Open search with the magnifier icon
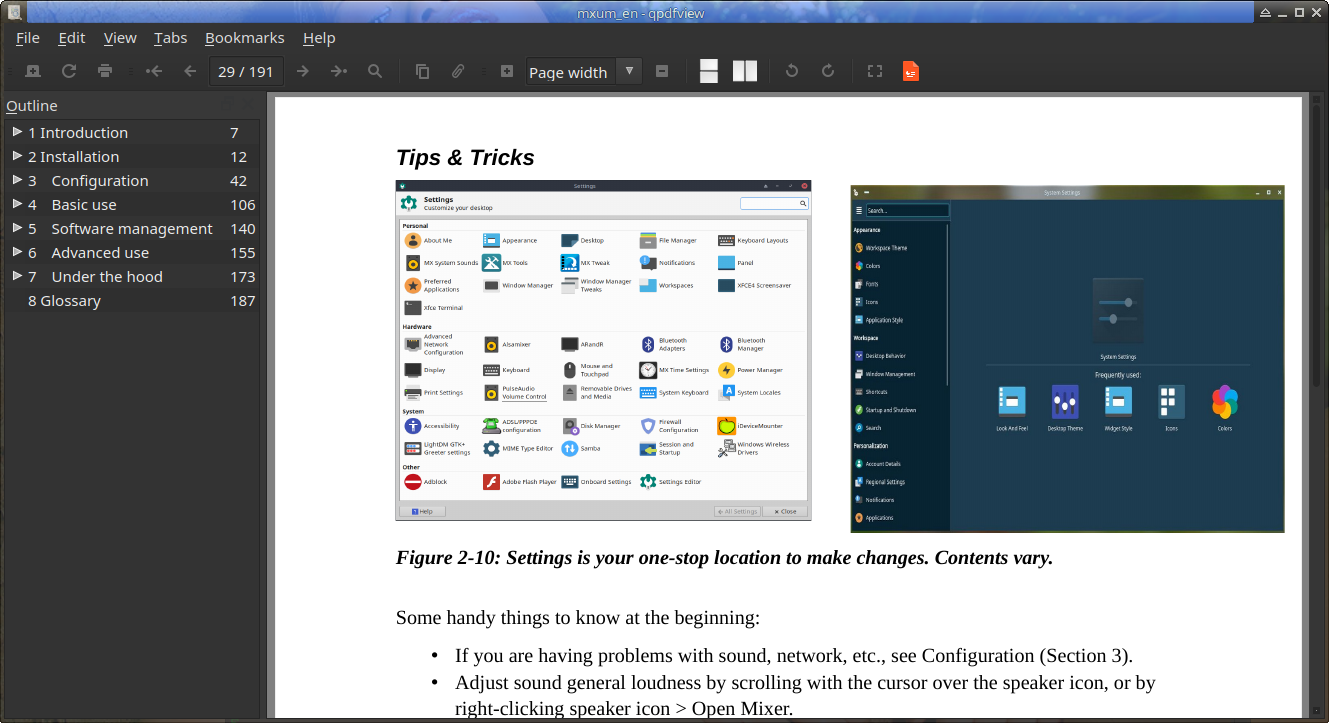This screenshot has width=1329, height=723. [x=375, y=71]
